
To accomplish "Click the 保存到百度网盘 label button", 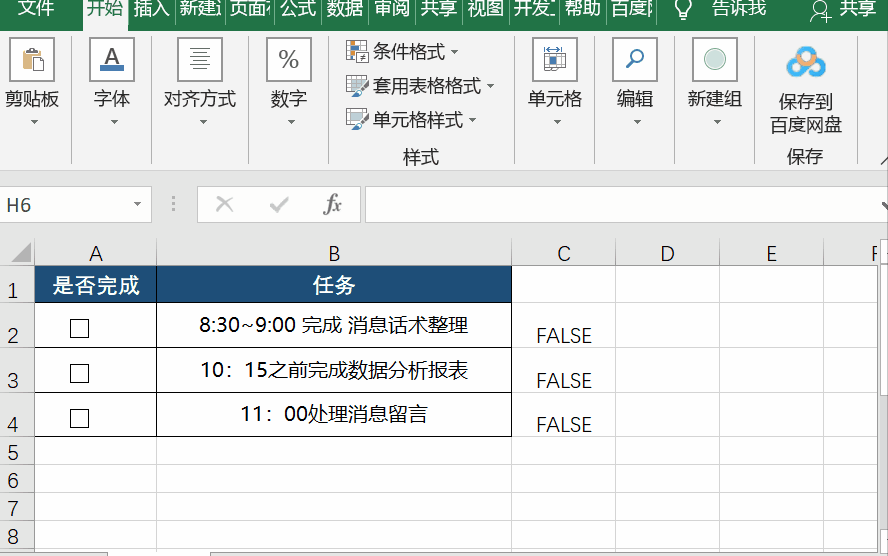I will point(806,113).
